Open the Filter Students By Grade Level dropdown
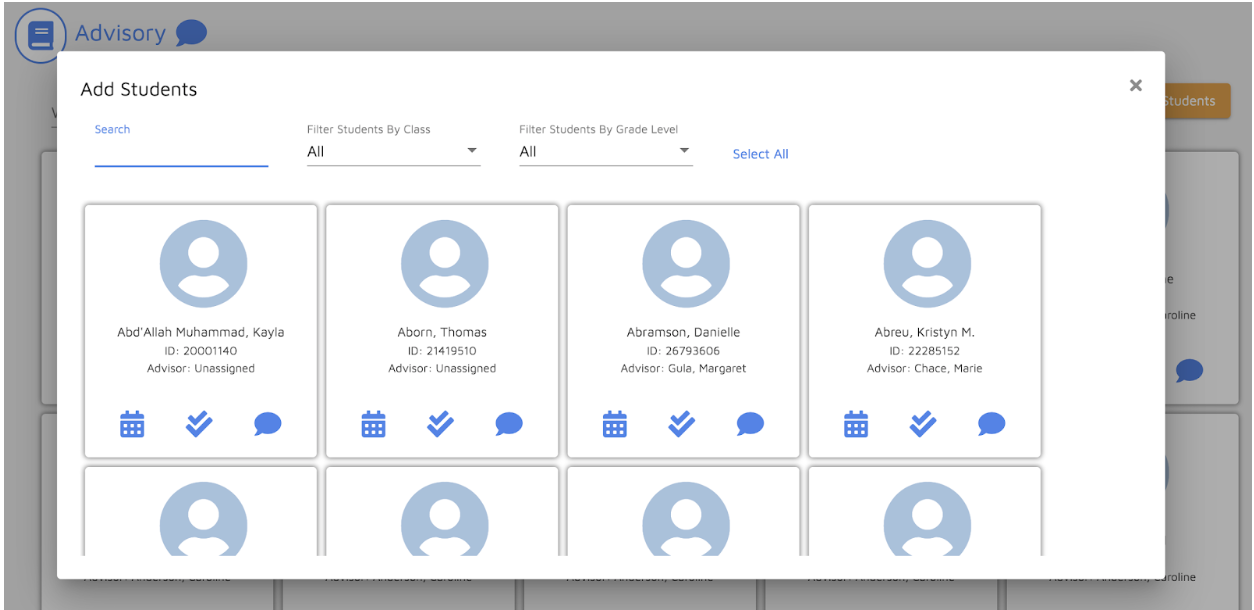This screenshot has height=610, width=1254. 605,151
